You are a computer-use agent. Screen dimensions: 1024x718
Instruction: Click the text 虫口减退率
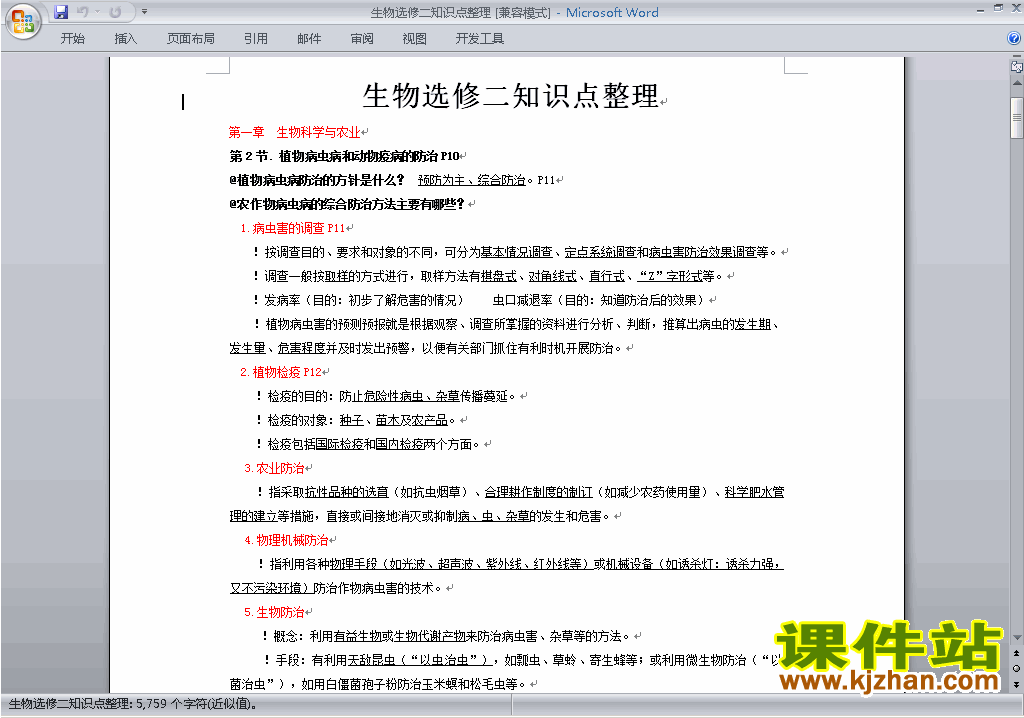coord(522,301)
